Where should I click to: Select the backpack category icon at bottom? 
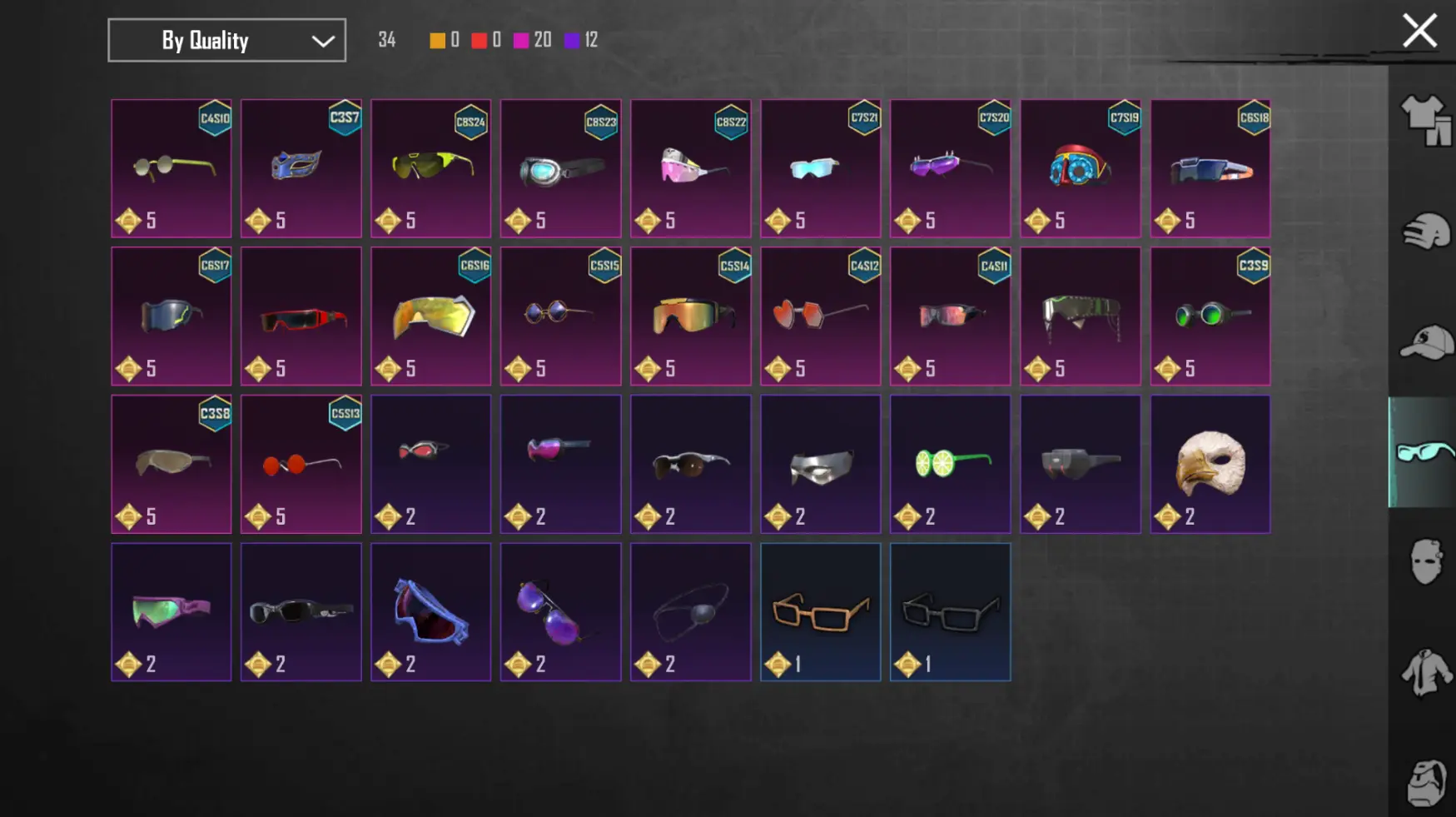click(1425, 782)
